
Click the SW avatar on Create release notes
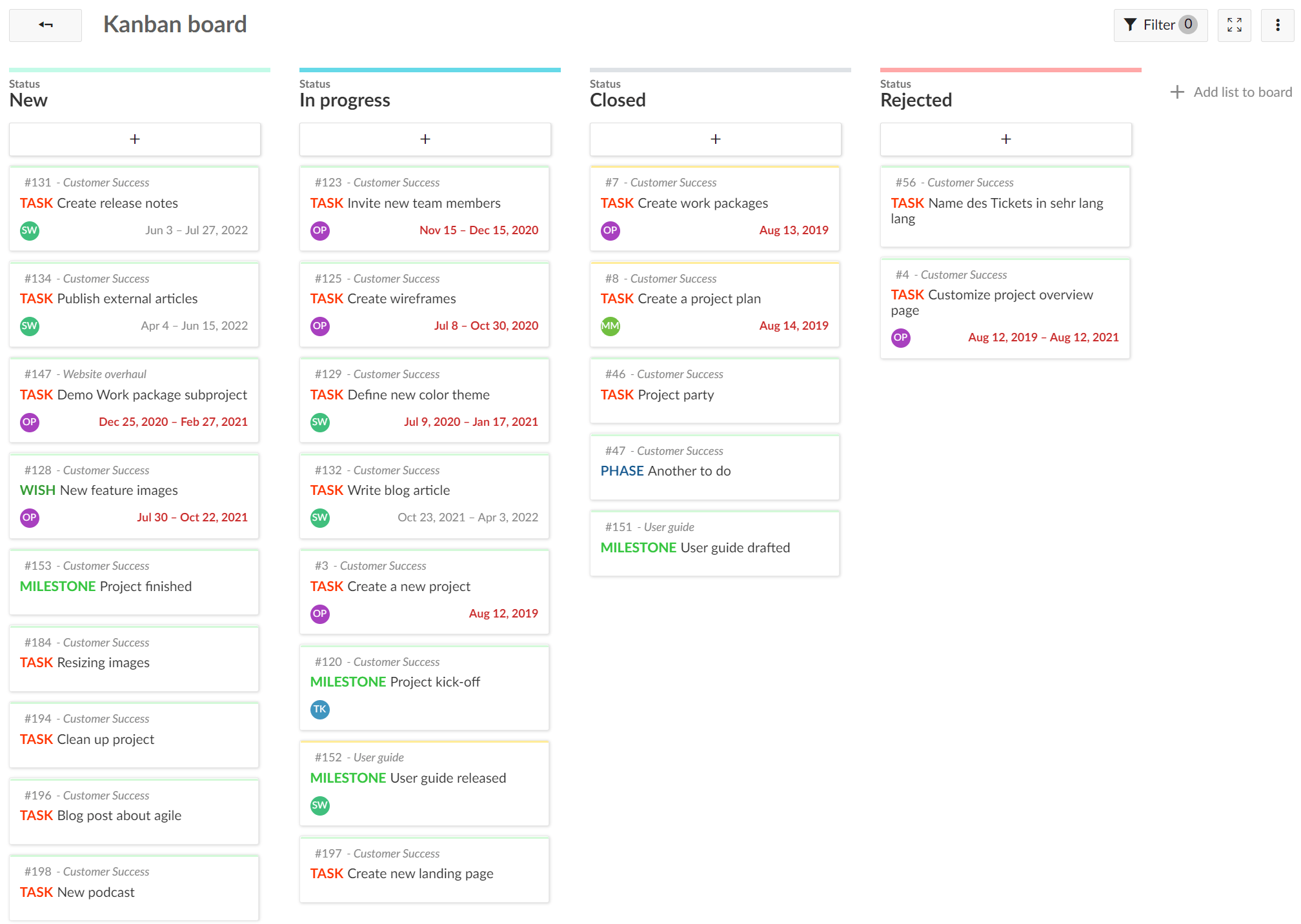pos(29,230)
